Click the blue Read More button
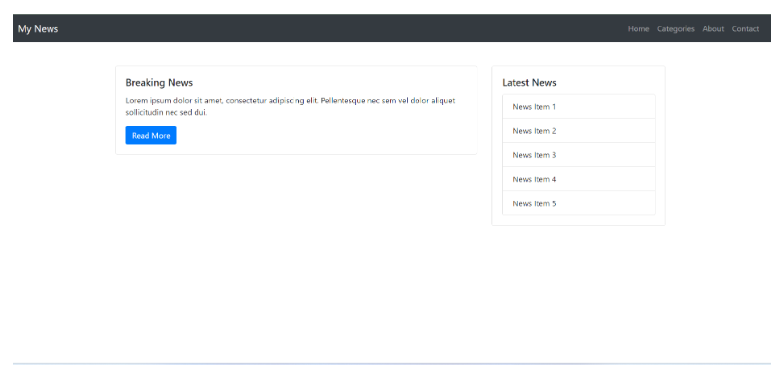The height and width of the screenshot is (376, 784). coord(151,136)
